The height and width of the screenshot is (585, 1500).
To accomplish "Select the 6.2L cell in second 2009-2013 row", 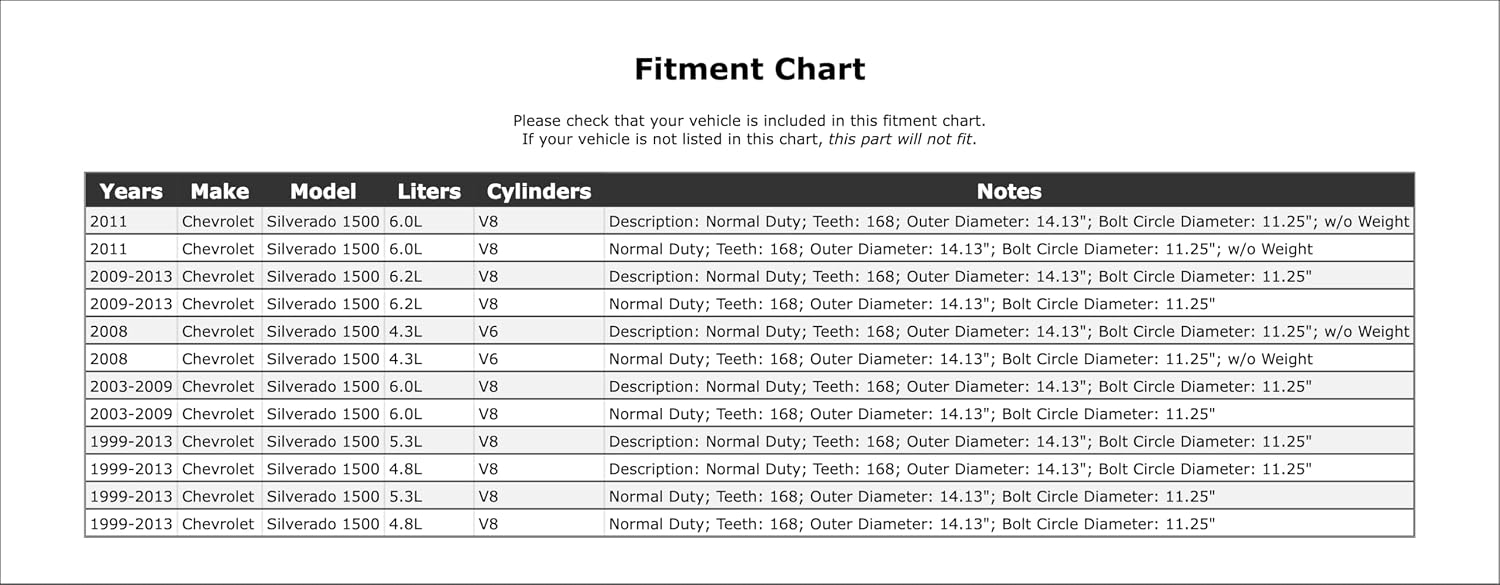I will coord(429,304).
